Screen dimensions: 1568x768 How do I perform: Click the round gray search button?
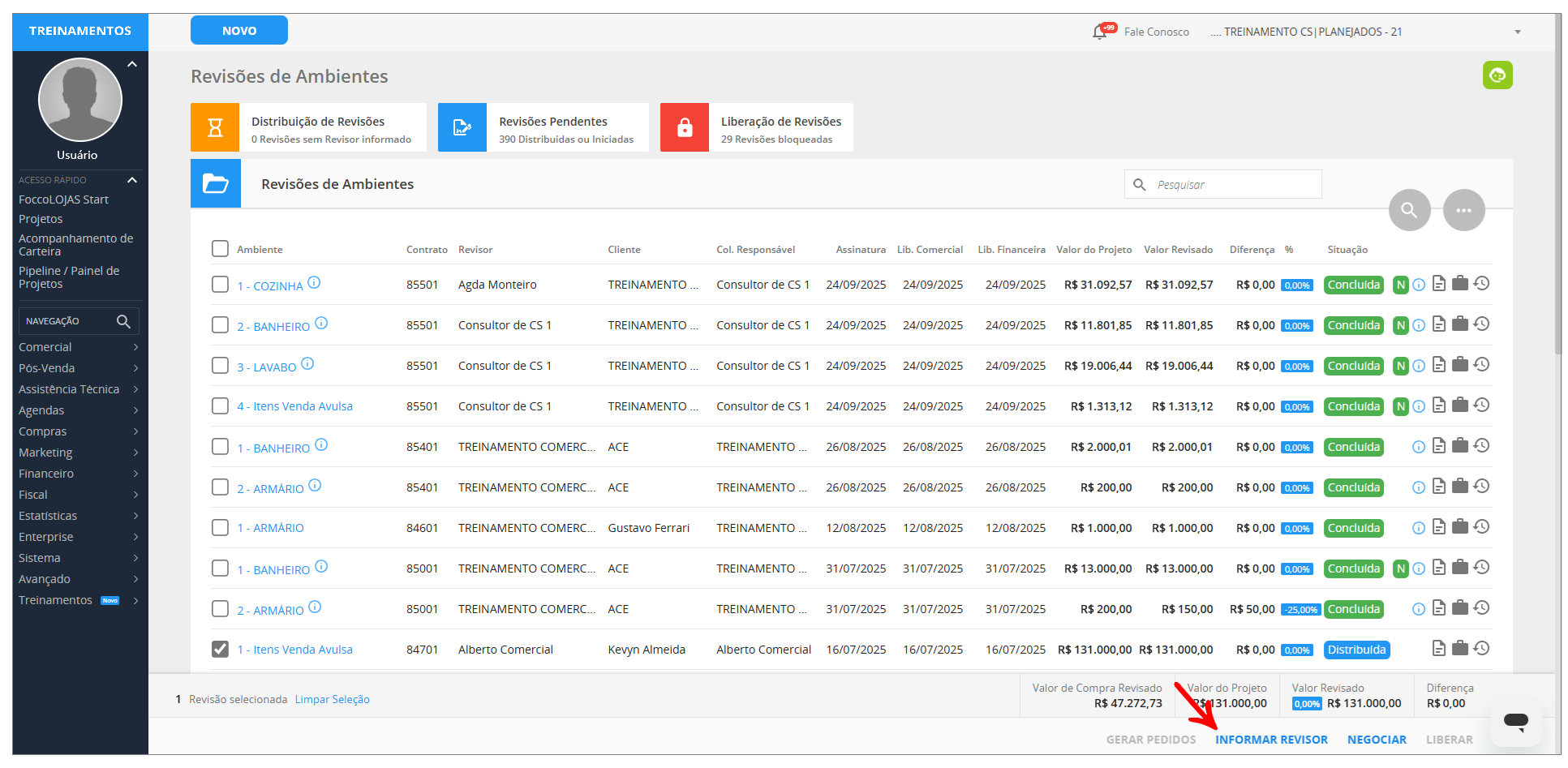pos(1409,210)
